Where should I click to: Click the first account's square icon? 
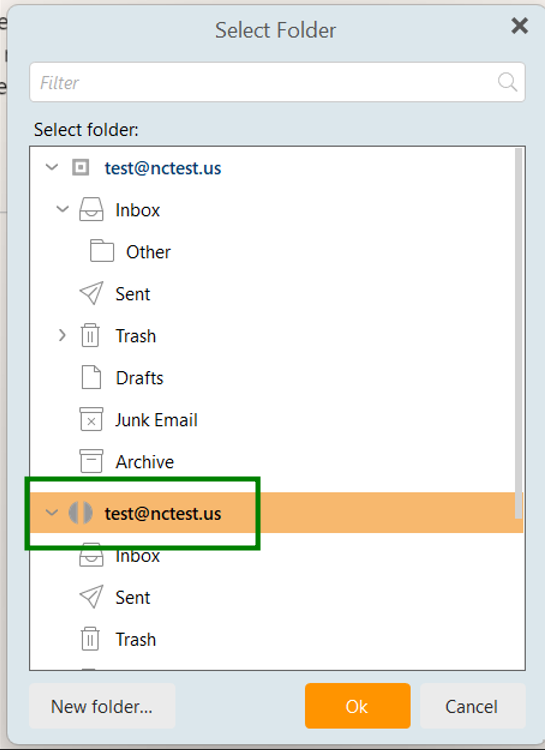pyautogui.click(x=80, y=167)
